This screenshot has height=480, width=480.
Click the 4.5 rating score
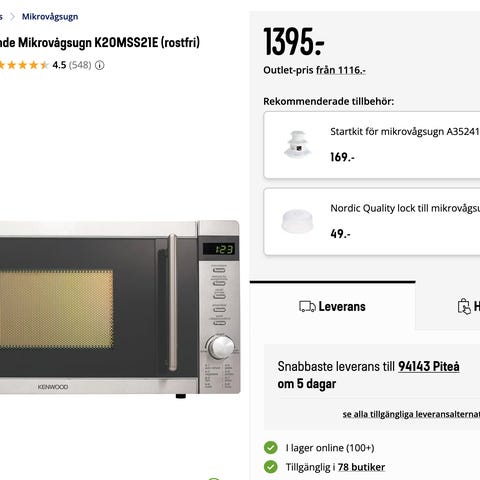[x=59, y=65]
